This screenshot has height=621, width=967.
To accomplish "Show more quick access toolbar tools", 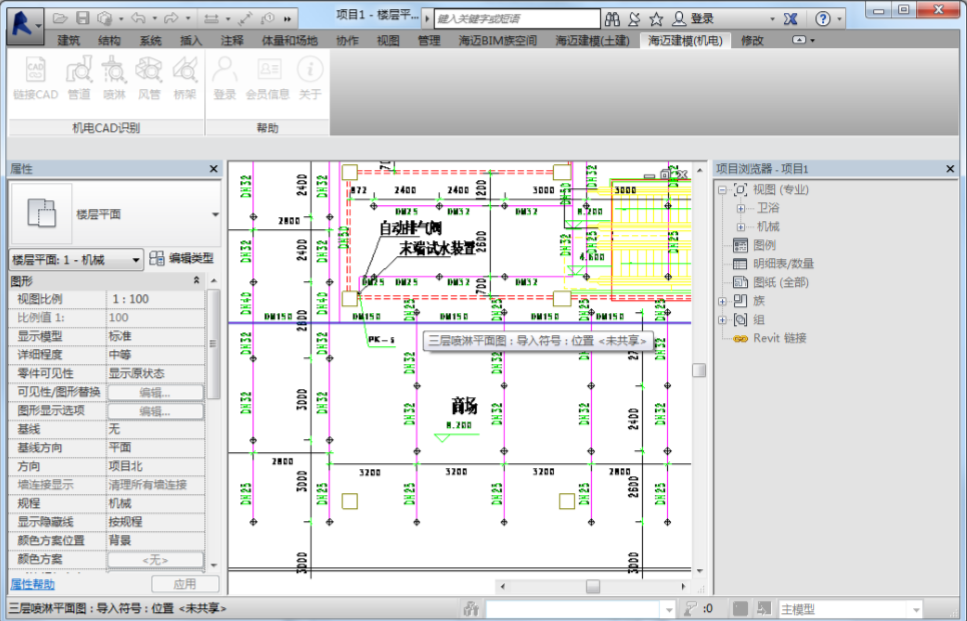I will 287,19.
